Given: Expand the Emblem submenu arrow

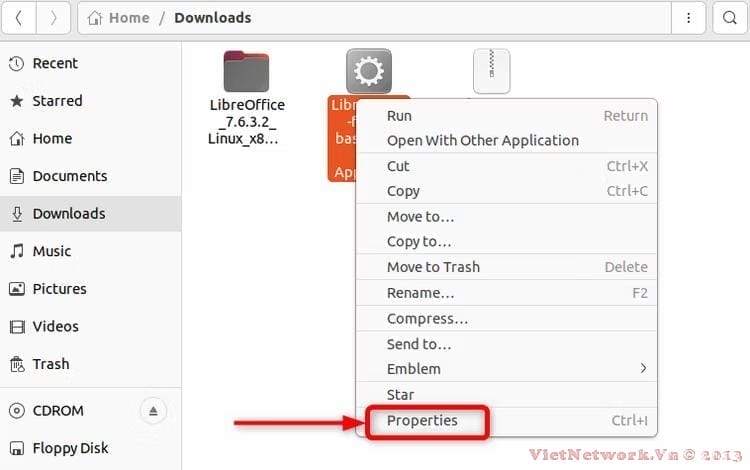Looking at the screenshot, I should 643,369.
